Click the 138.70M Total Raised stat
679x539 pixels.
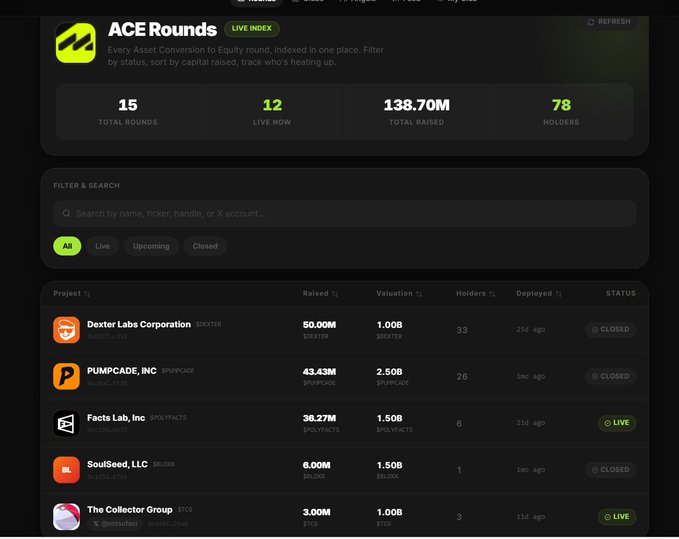[x=417, y=111]
